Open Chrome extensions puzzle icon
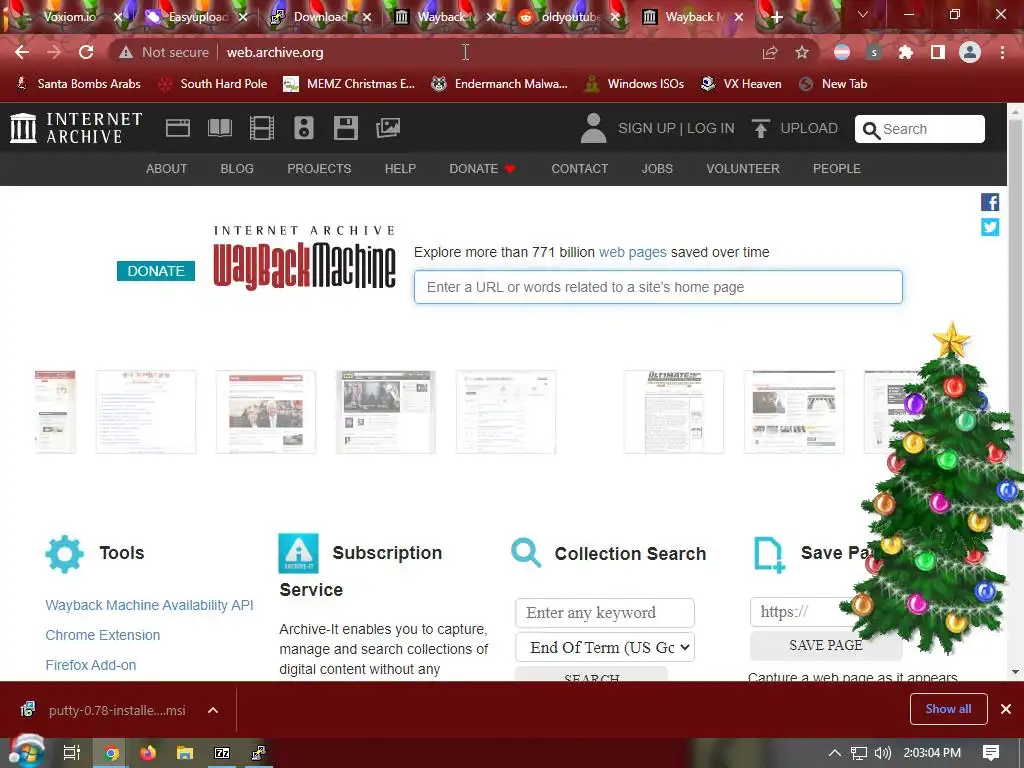Screen dimensions: 1024x768 [906, 52]
